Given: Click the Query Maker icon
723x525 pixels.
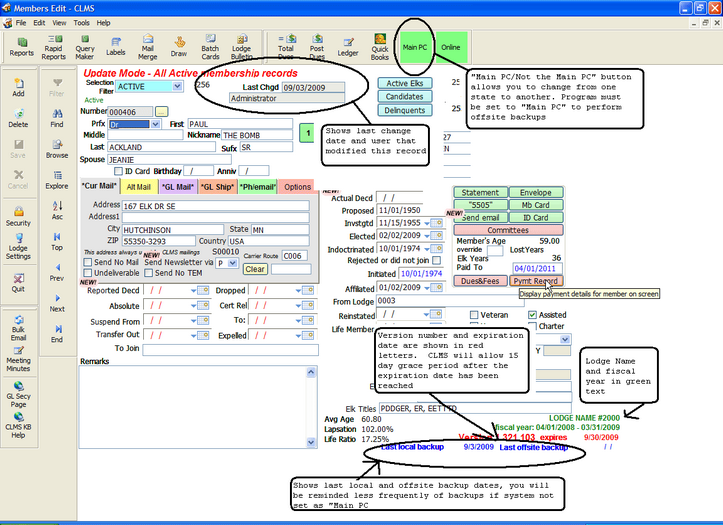Looking at the screenshot, I should click(85, 46).
